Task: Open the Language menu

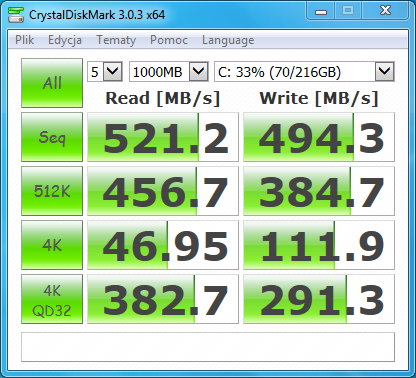Action: pos(228,40)
